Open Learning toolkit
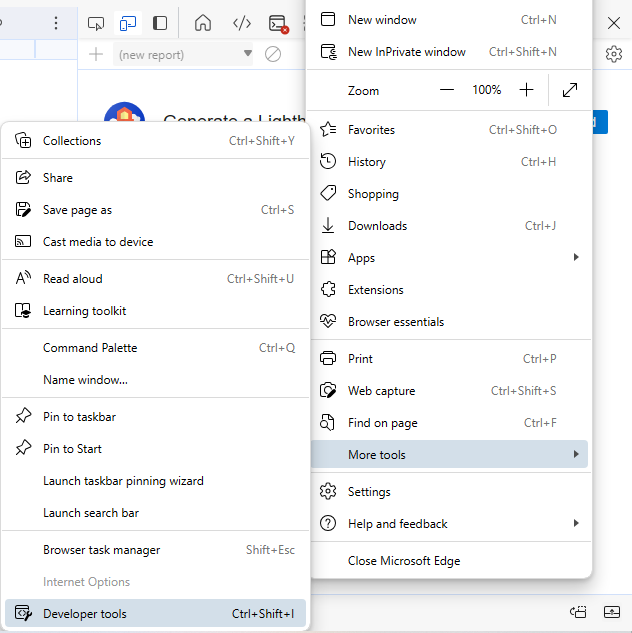 (x=155, y=310)
